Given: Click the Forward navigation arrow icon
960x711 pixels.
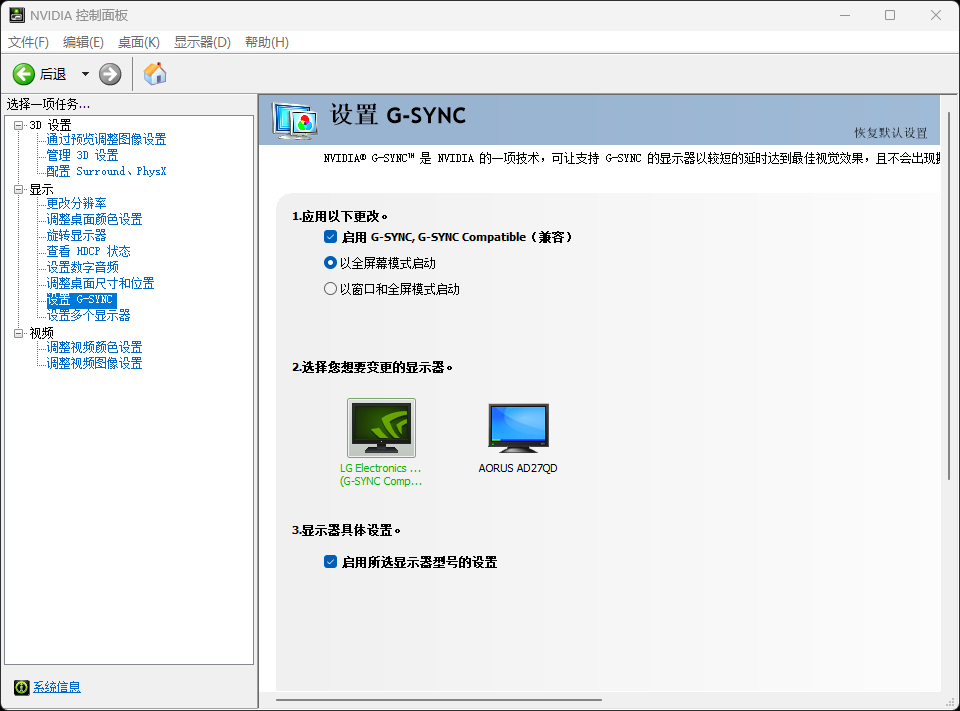Looking at the screenshot, I should coord(109,73).
